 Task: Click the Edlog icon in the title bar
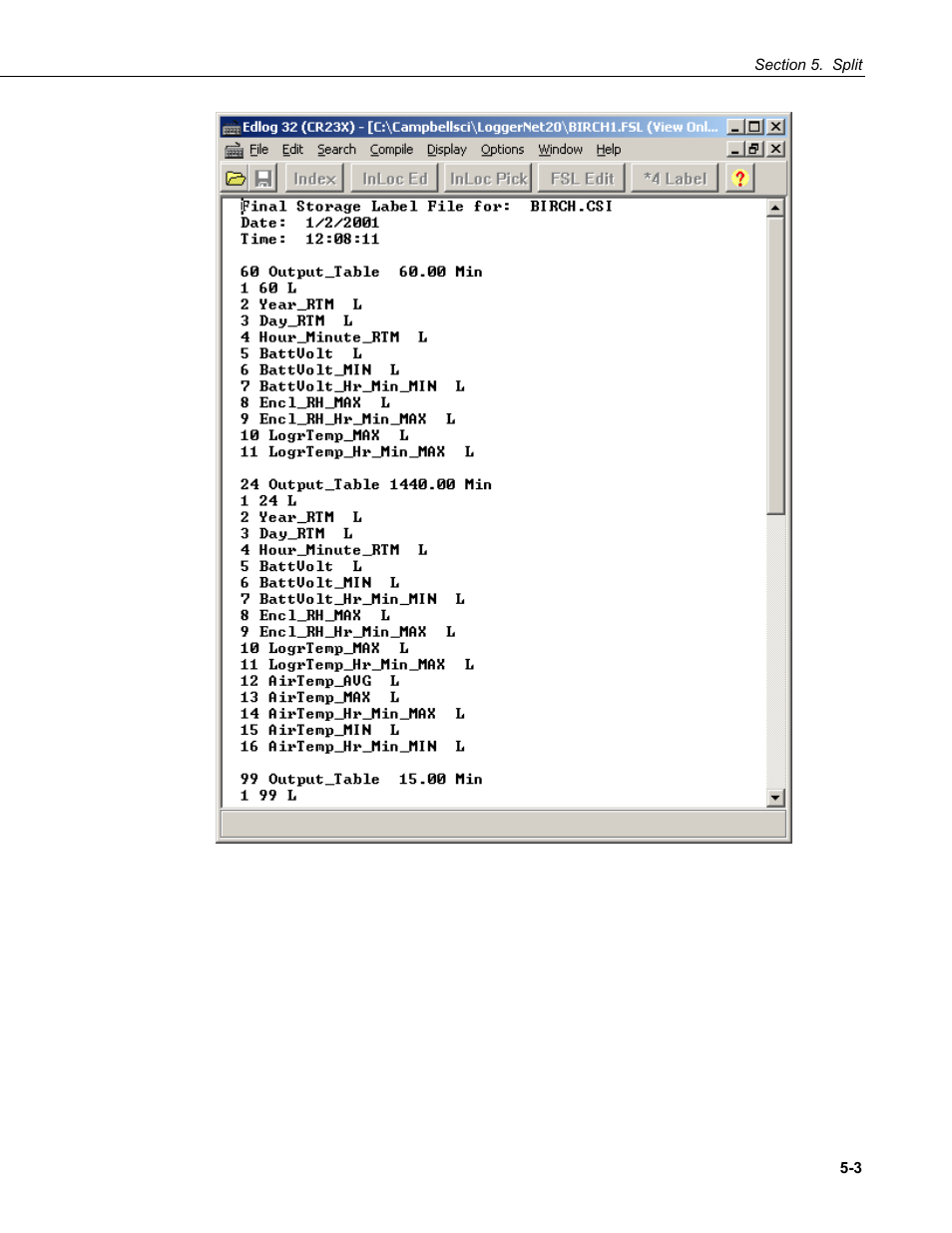coord(232,128)
